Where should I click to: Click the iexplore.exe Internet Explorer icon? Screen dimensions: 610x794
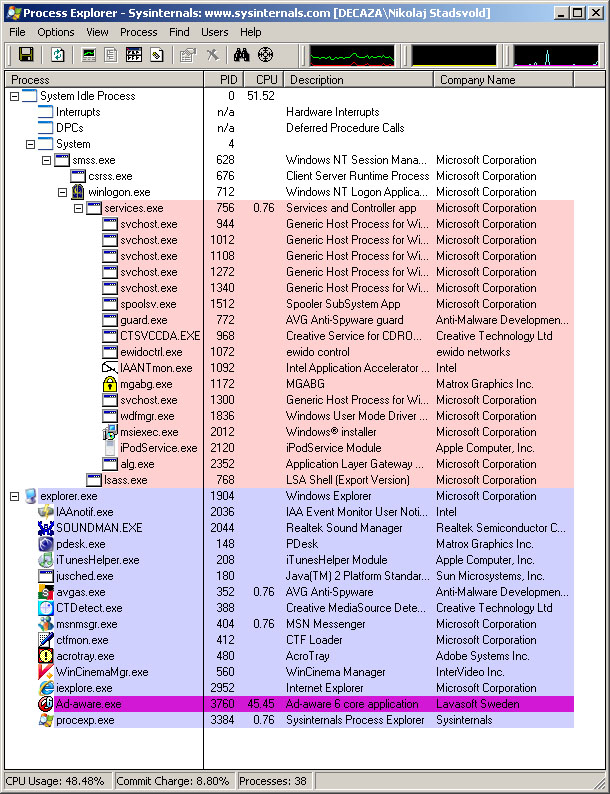pos(46,688)
